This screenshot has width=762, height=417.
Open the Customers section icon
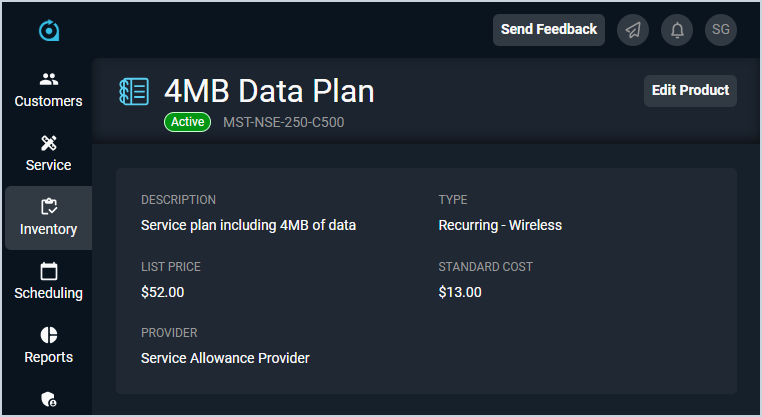49,79
